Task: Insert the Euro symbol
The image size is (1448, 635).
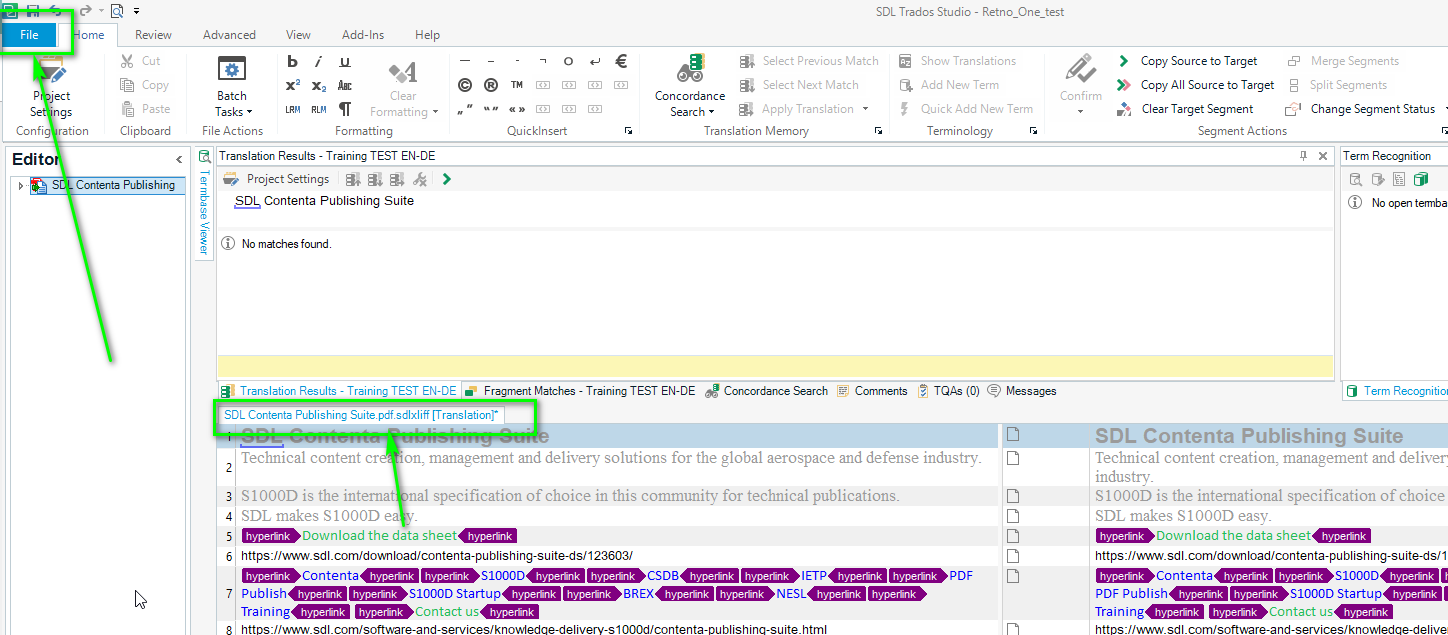Action: 621,61
